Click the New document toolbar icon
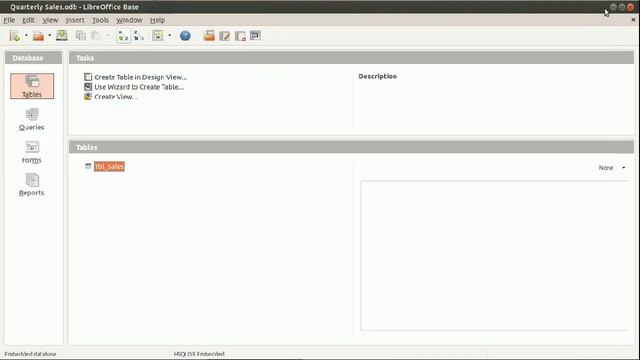640x360 pixels. pyautogui.click(x=15, y=36)
